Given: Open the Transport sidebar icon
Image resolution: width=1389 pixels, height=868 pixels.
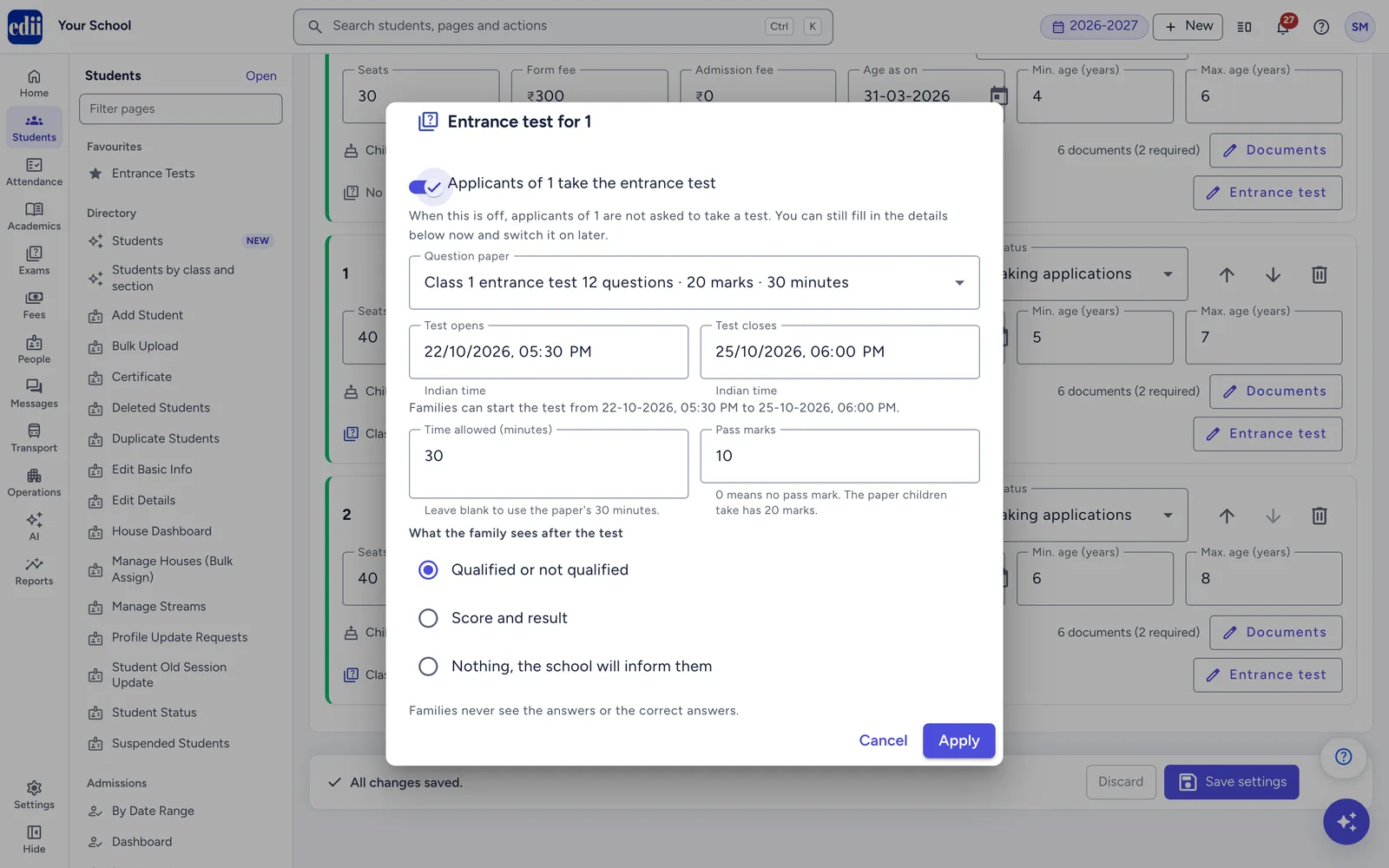Looking at the screenshot, I should [x=34, y=438].
